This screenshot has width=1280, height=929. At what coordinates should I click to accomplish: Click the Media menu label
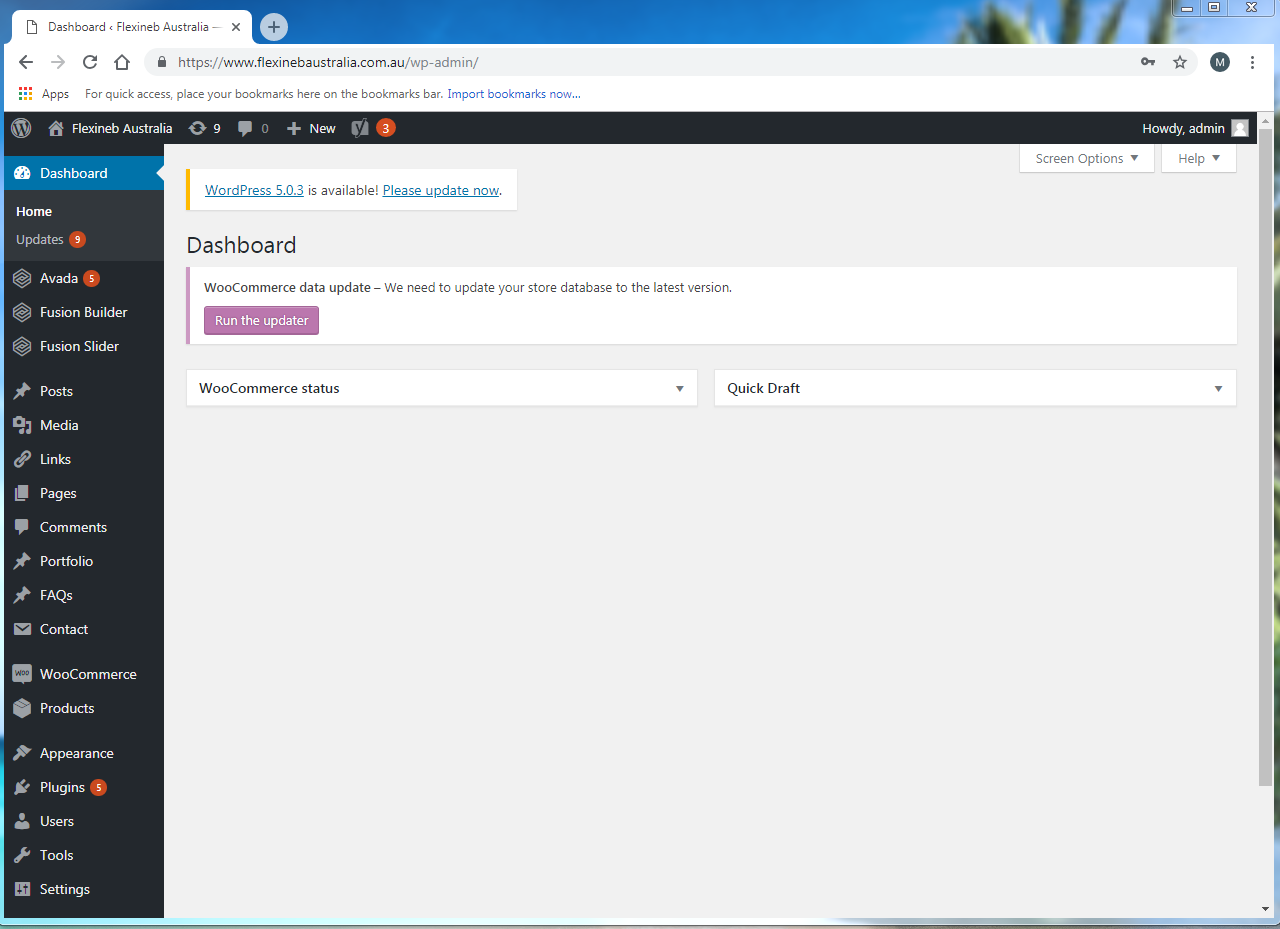click(59, 425)
